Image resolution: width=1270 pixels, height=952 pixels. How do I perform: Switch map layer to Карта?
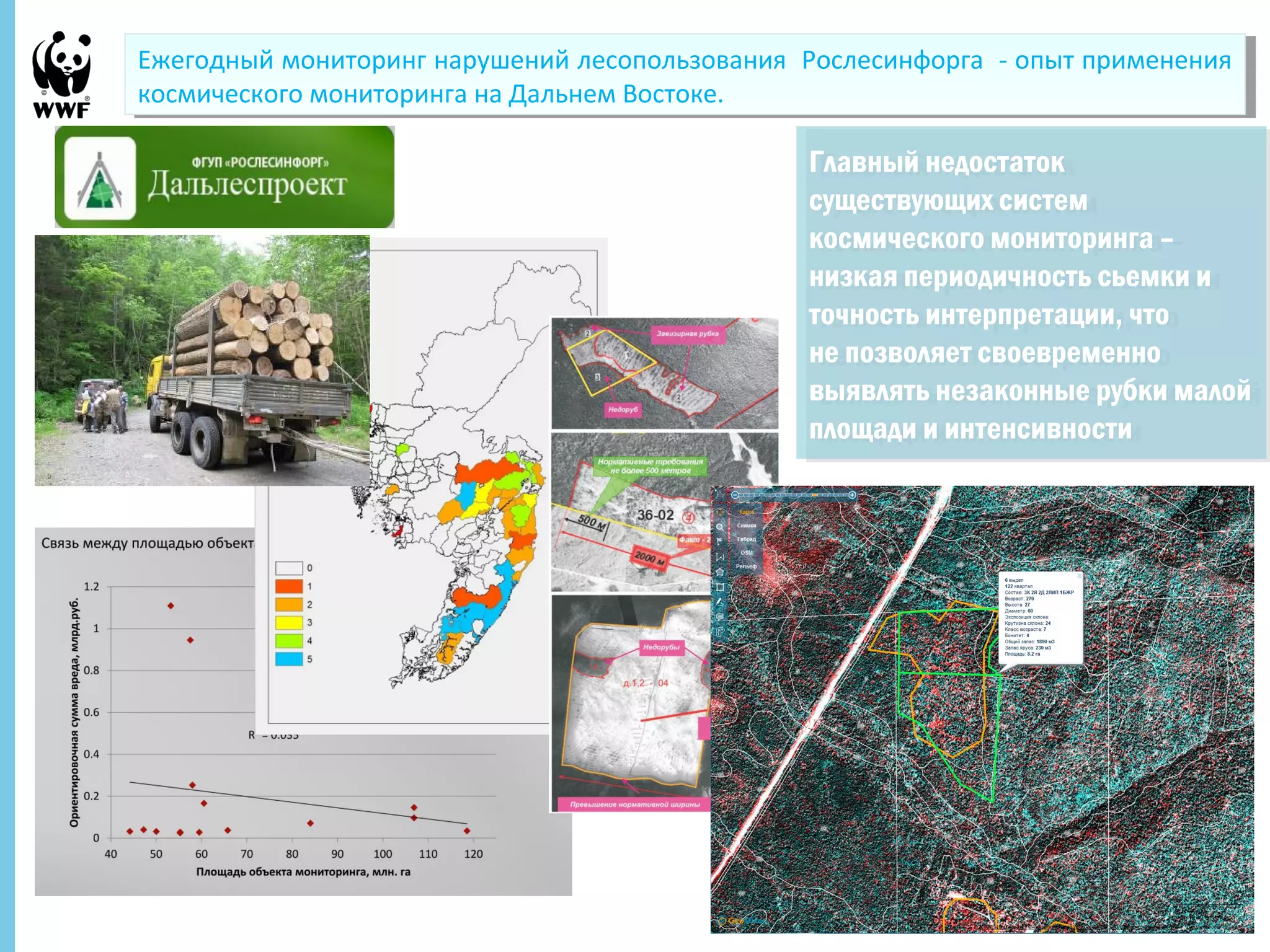747,512
